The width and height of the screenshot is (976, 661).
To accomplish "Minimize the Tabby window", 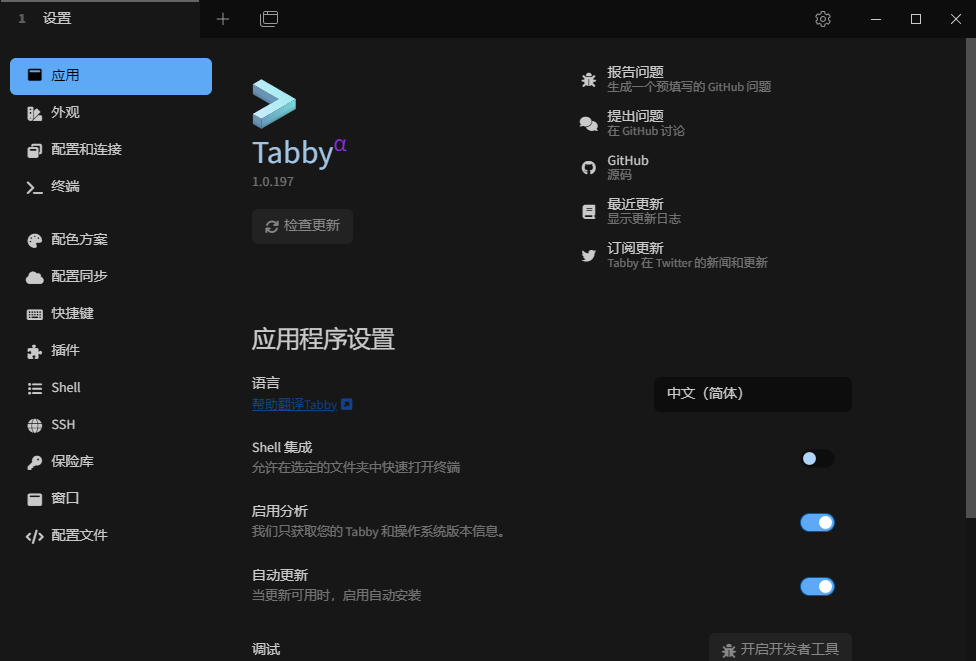I will point(876,19).
